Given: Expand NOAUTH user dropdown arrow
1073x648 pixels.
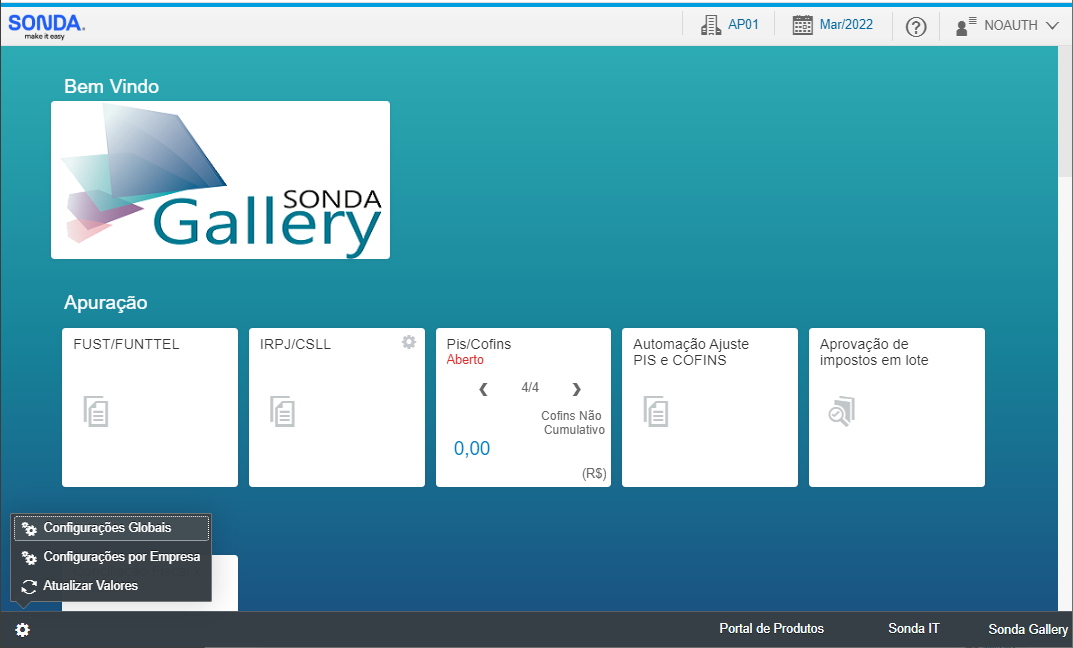Looking at the screenshot, I should (1052, 25).
